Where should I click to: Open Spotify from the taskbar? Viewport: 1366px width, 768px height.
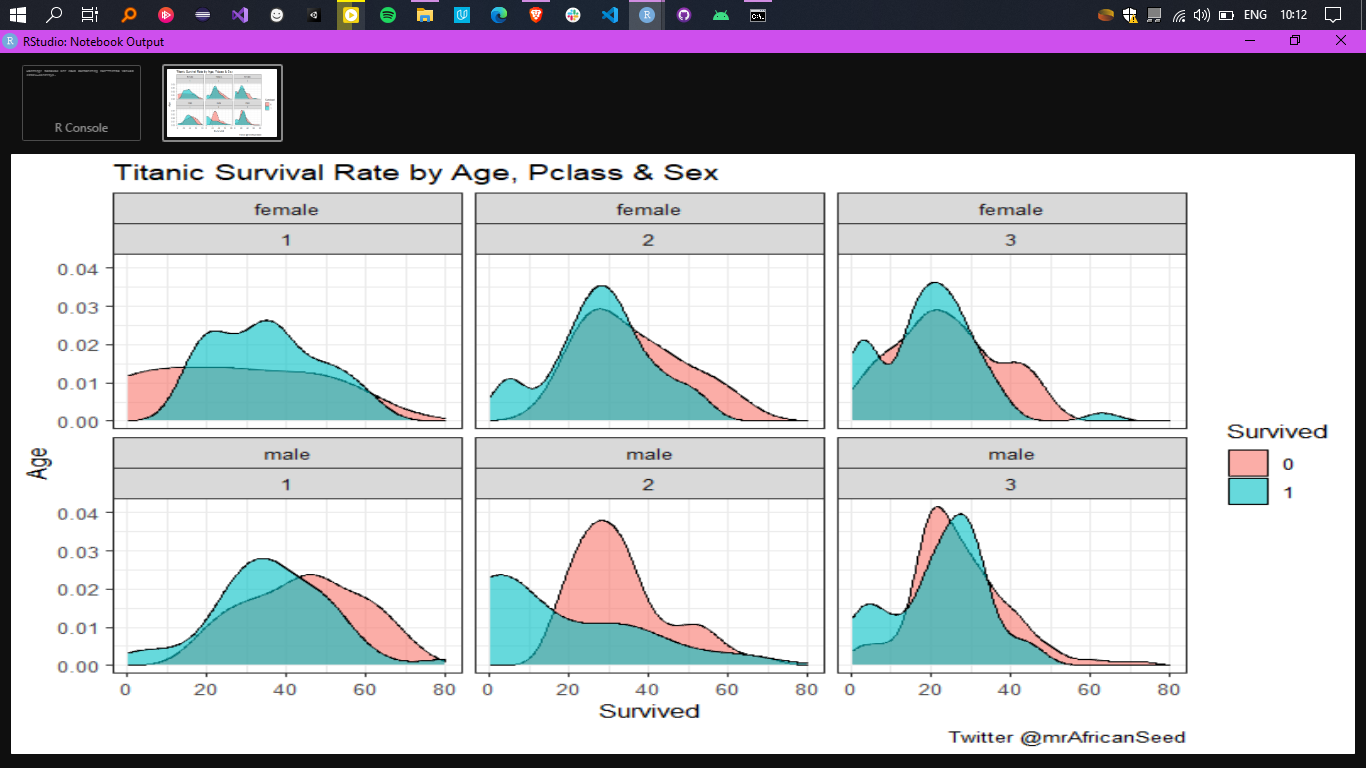pos(387,14)
